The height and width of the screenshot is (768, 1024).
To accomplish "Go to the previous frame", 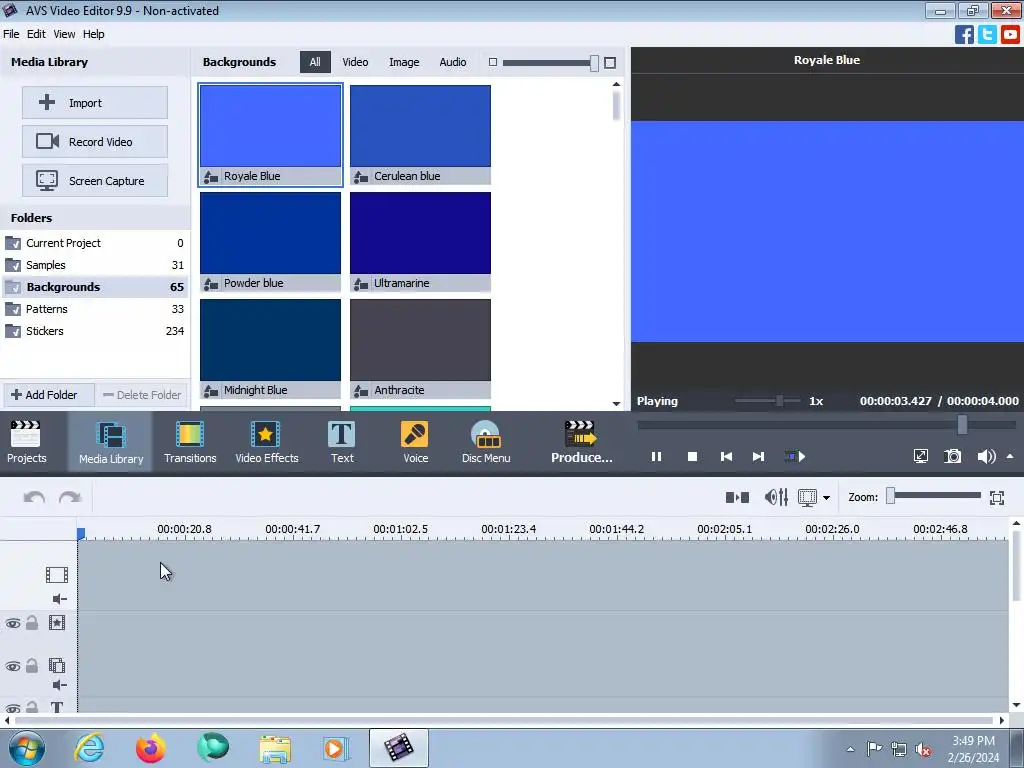I will coord(726,456).
